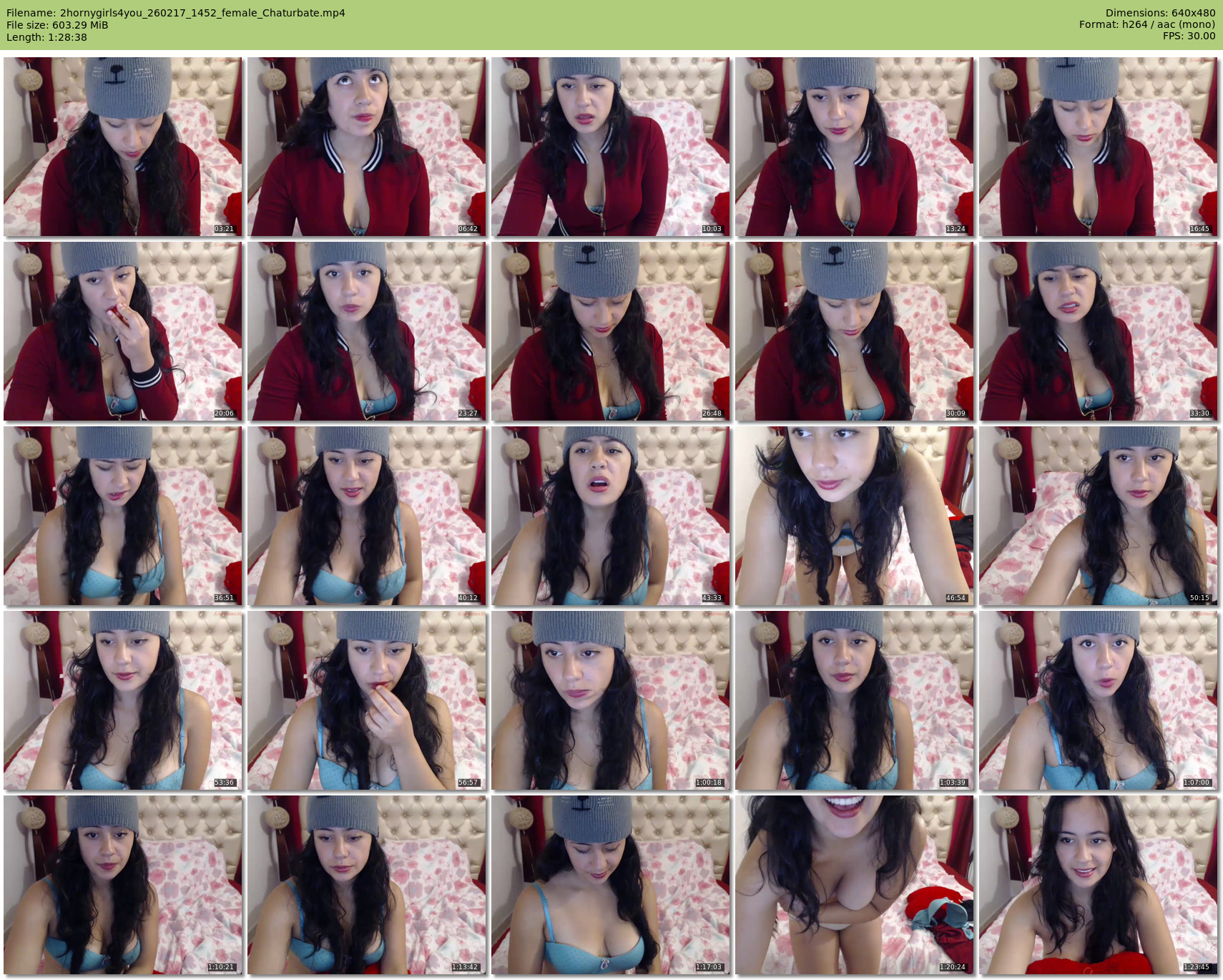Click the File size text in header

click(x=57, y=25)
